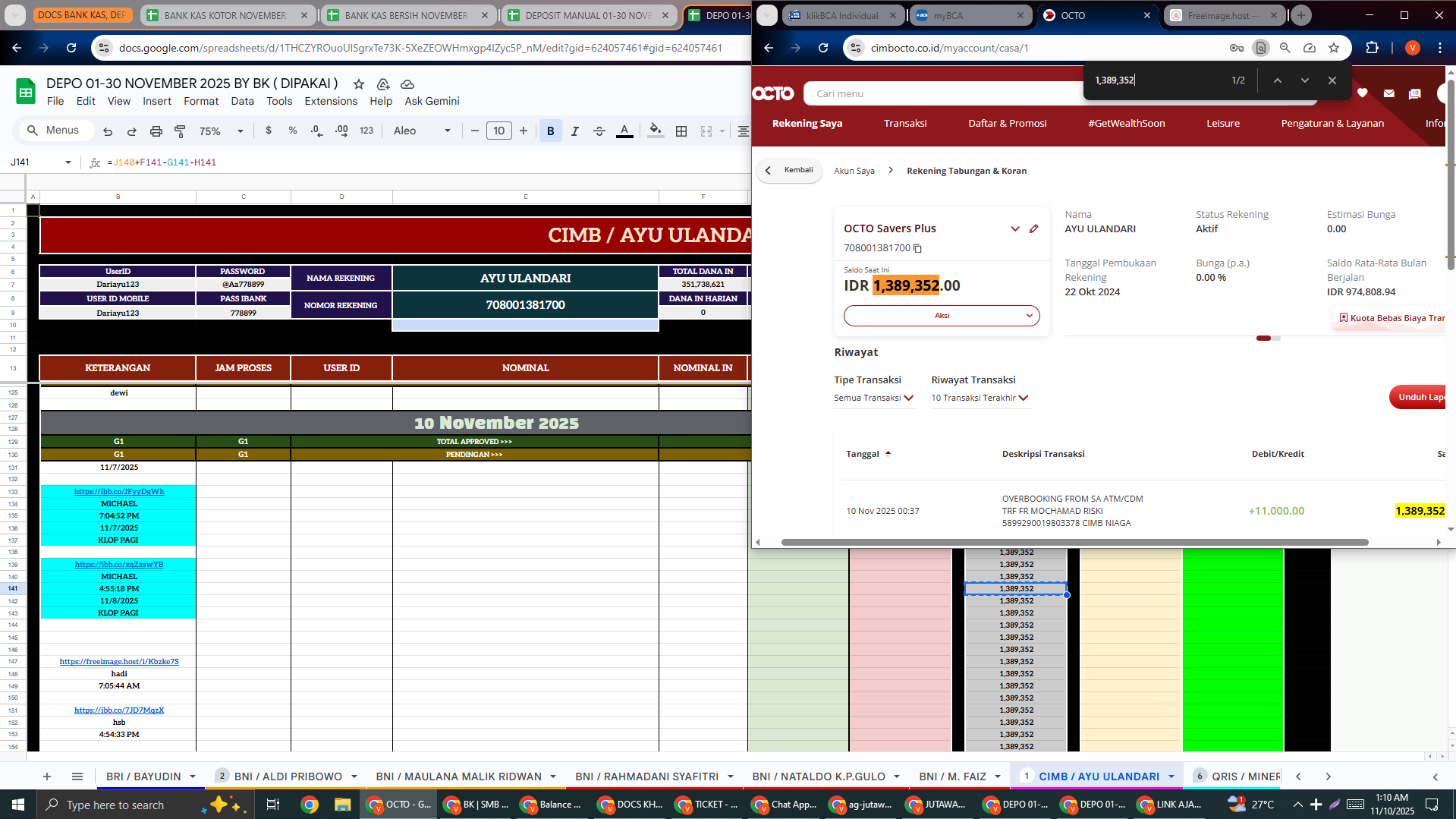Click the Kembali back button
The height and width of the screenshot is (819, 1456).
790,171
